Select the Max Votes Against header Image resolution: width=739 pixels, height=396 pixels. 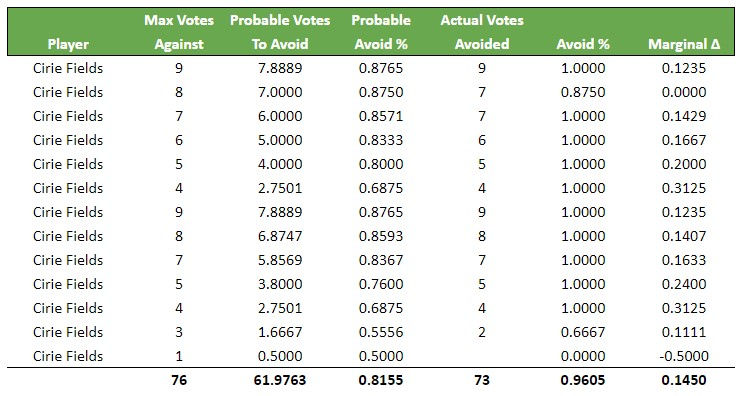[x=179, y=32]
